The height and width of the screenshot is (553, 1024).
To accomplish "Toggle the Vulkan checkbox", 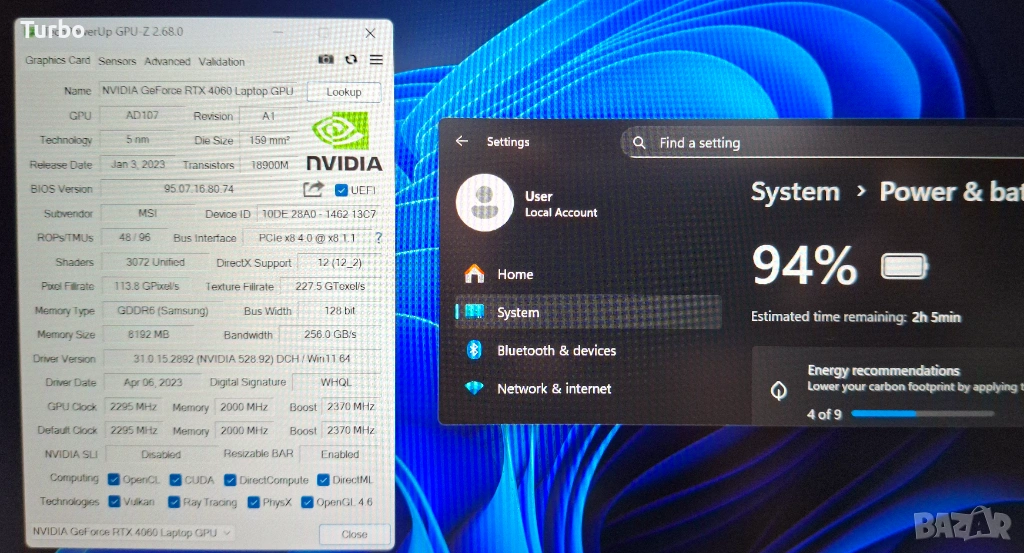I will 114,502.
